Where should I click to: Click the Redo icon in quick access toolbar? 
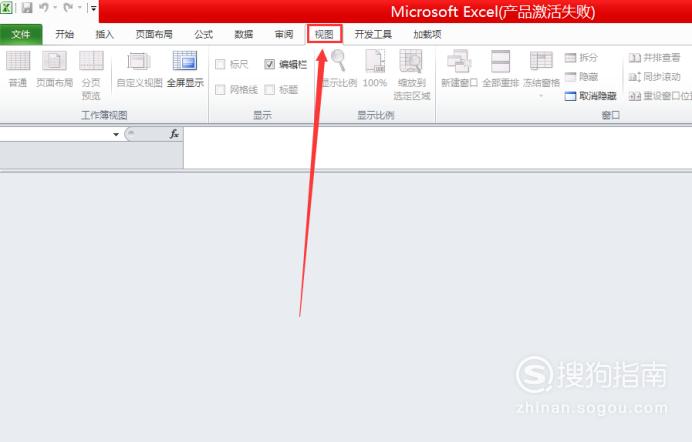[68, 7]
